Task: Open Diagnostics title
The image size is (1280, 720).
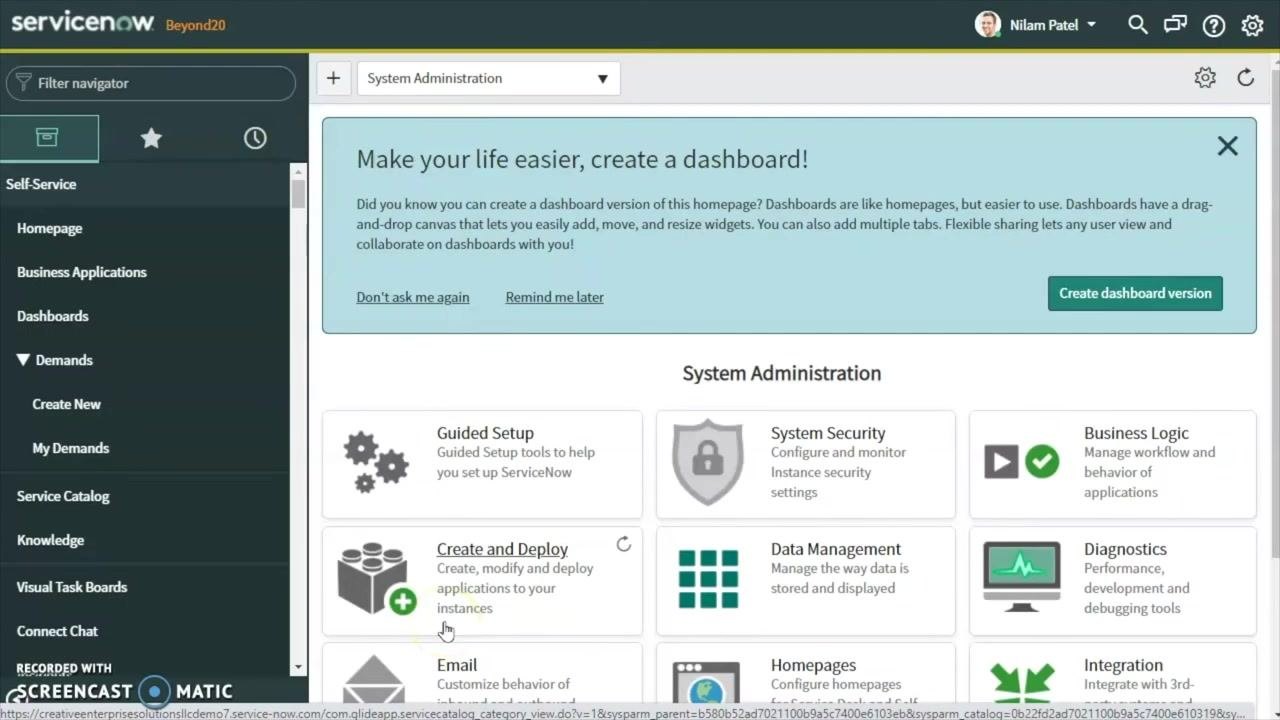Action: (x=1125, y=549)
